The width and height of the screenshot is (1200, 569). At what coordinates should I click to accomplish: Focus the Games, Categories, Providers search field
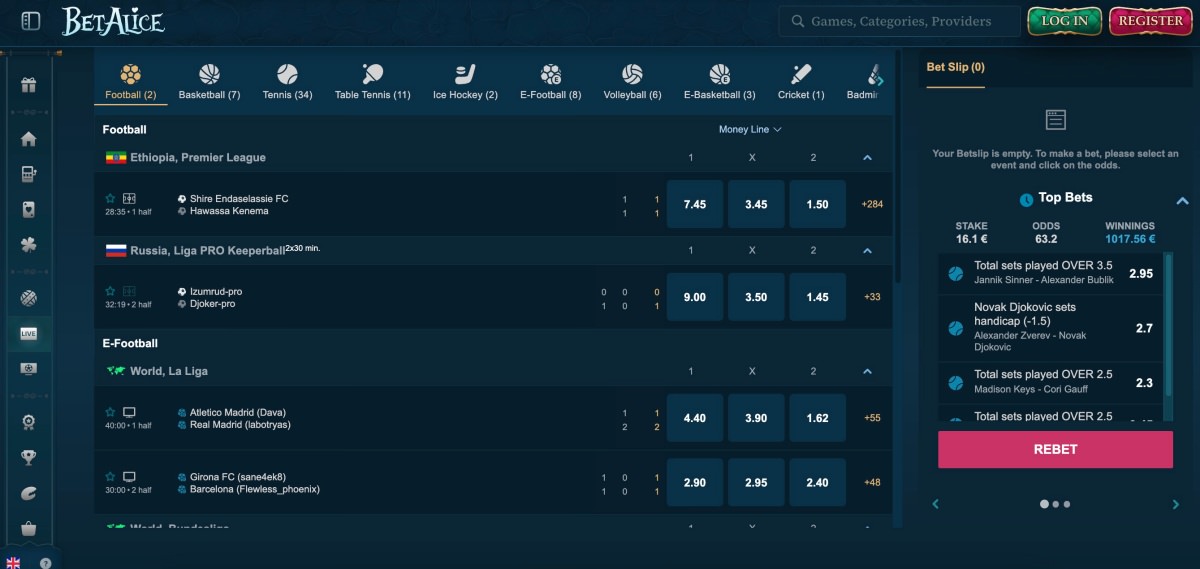point(900,21)
